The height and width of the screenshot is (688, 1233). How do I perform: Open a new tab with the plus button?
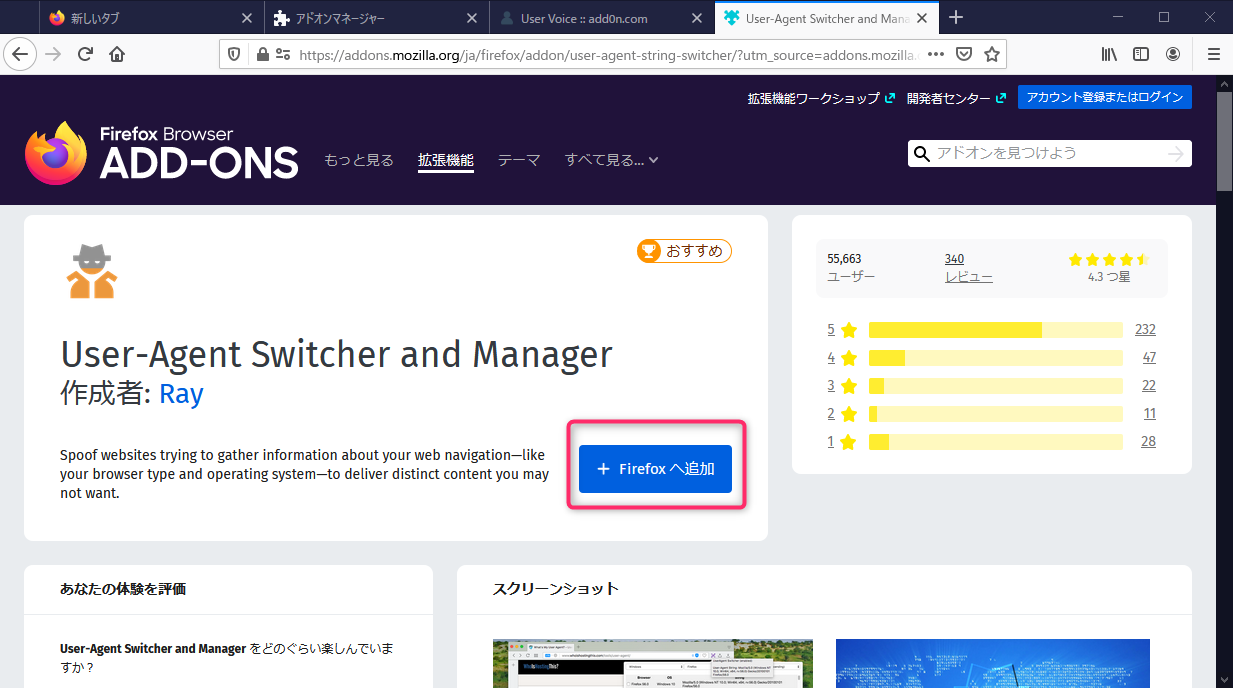[x=956, y=17]
